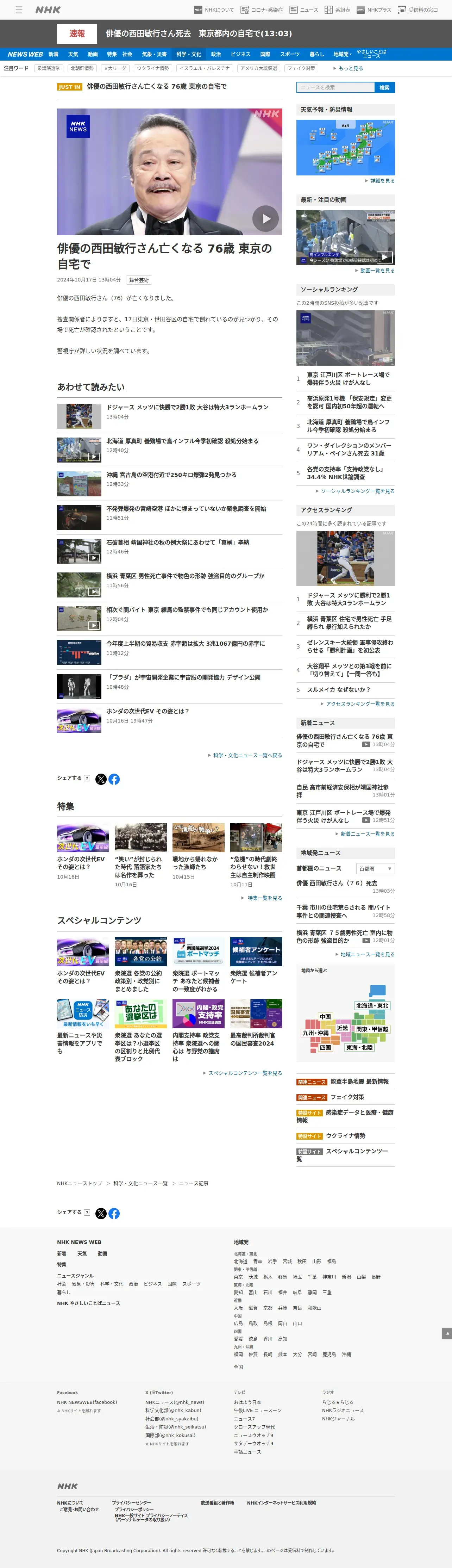Open コロナ・感染症 header link
This screenshot has width=452, height=1568.
(x=262, y=10)
